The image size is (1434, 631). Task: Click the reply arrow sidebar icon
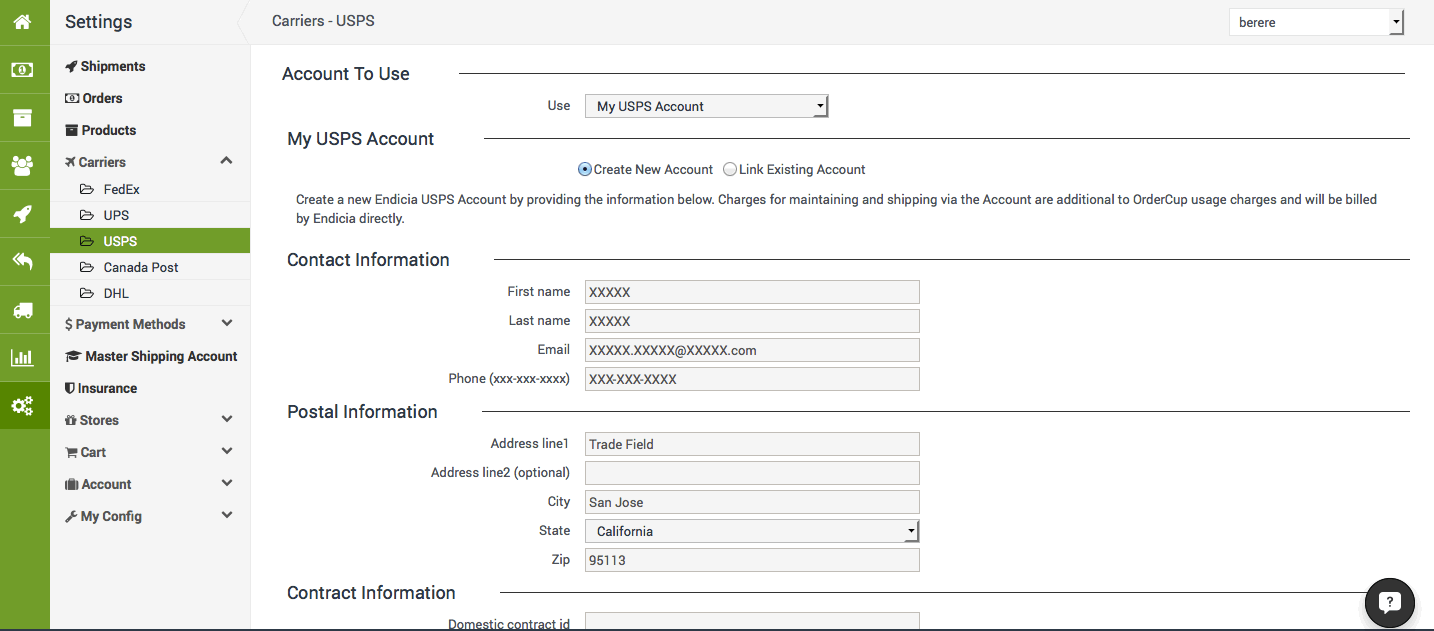coord(22,262)
